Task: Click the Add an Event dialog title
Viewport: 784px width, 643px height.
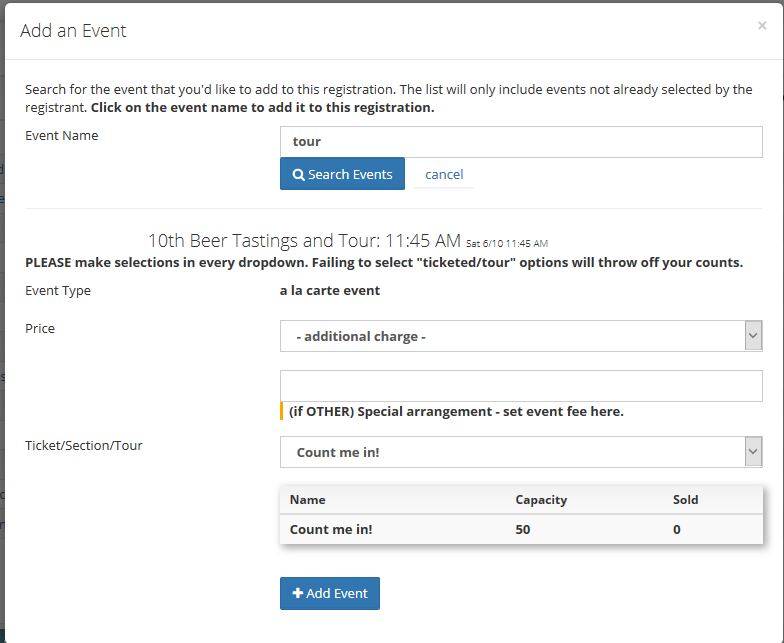Action: (73, 31)
